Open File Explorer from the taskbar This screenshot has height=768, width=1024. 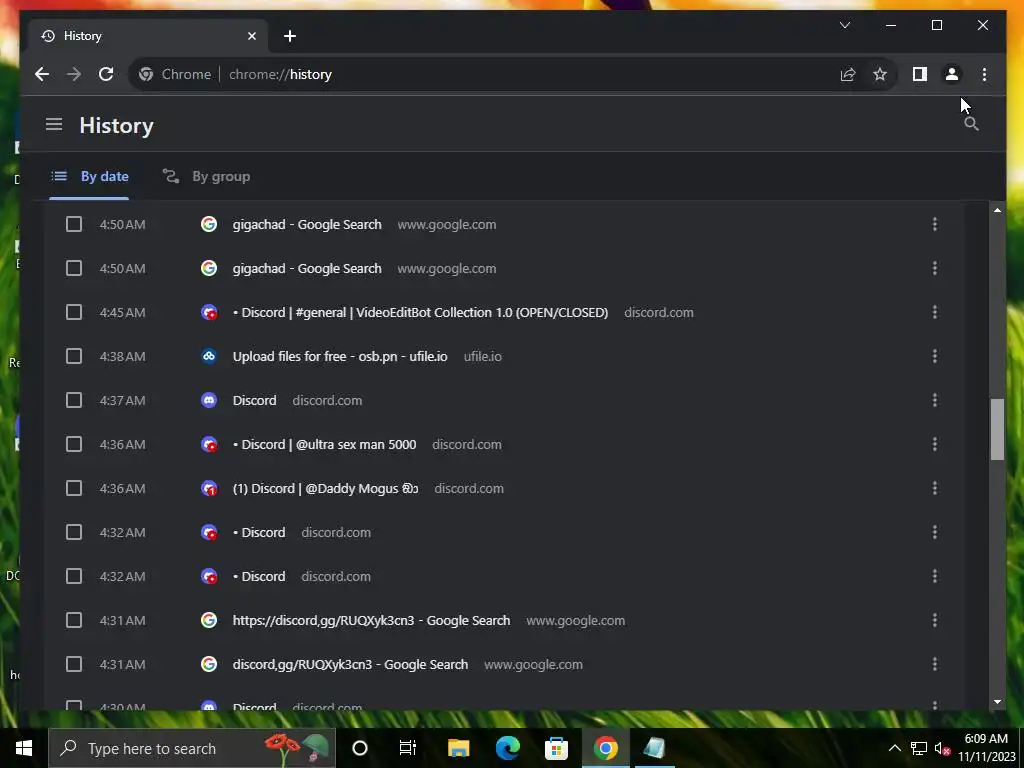pos(458,748)
